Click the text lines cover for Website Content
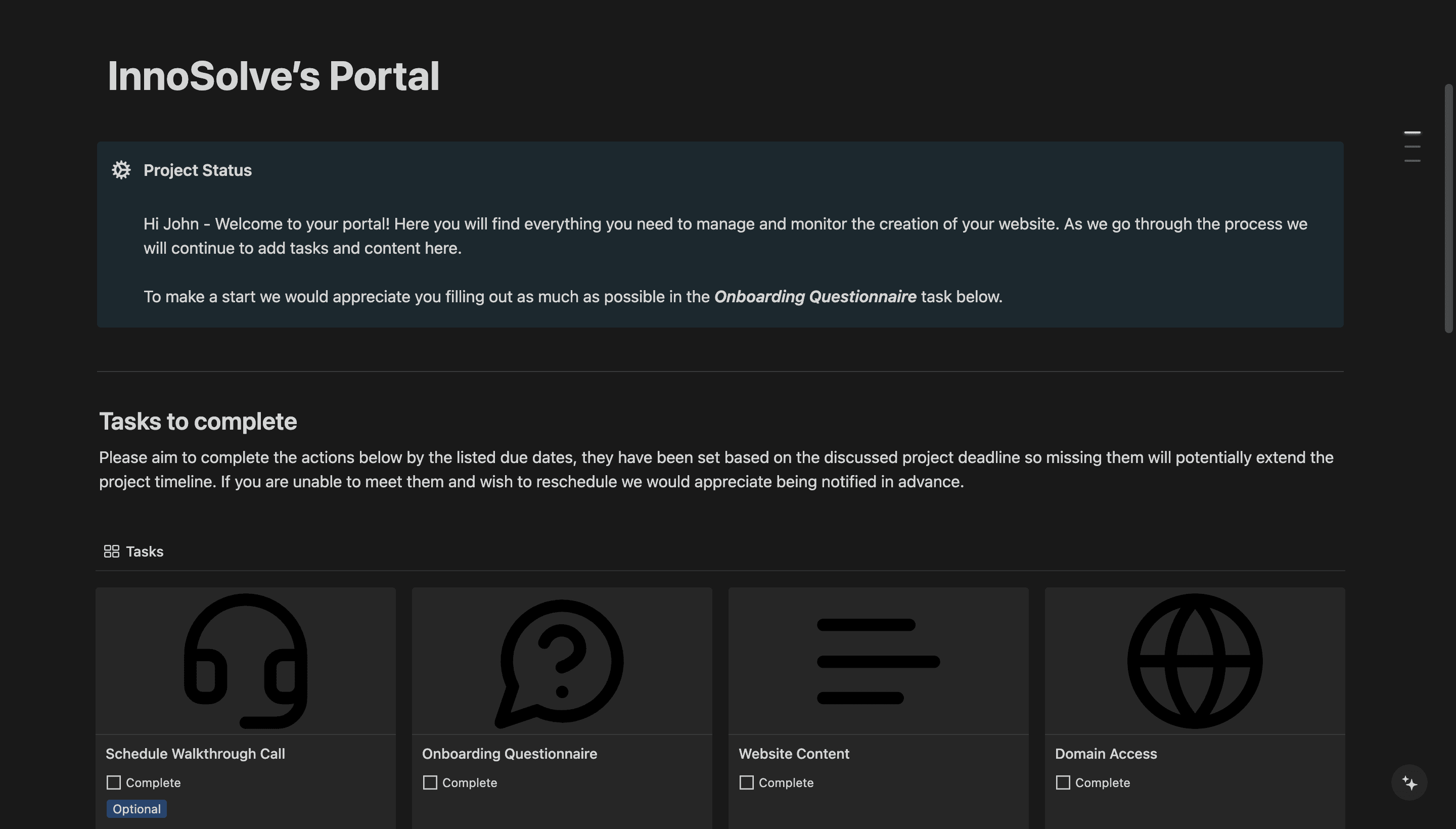Viewport: 1456px width, 829px height. pos(879,661)
